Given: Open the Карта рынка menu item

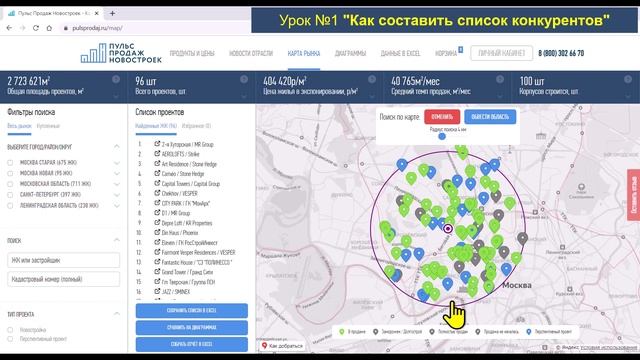Looking at the screenshot, I should point(304,53).
